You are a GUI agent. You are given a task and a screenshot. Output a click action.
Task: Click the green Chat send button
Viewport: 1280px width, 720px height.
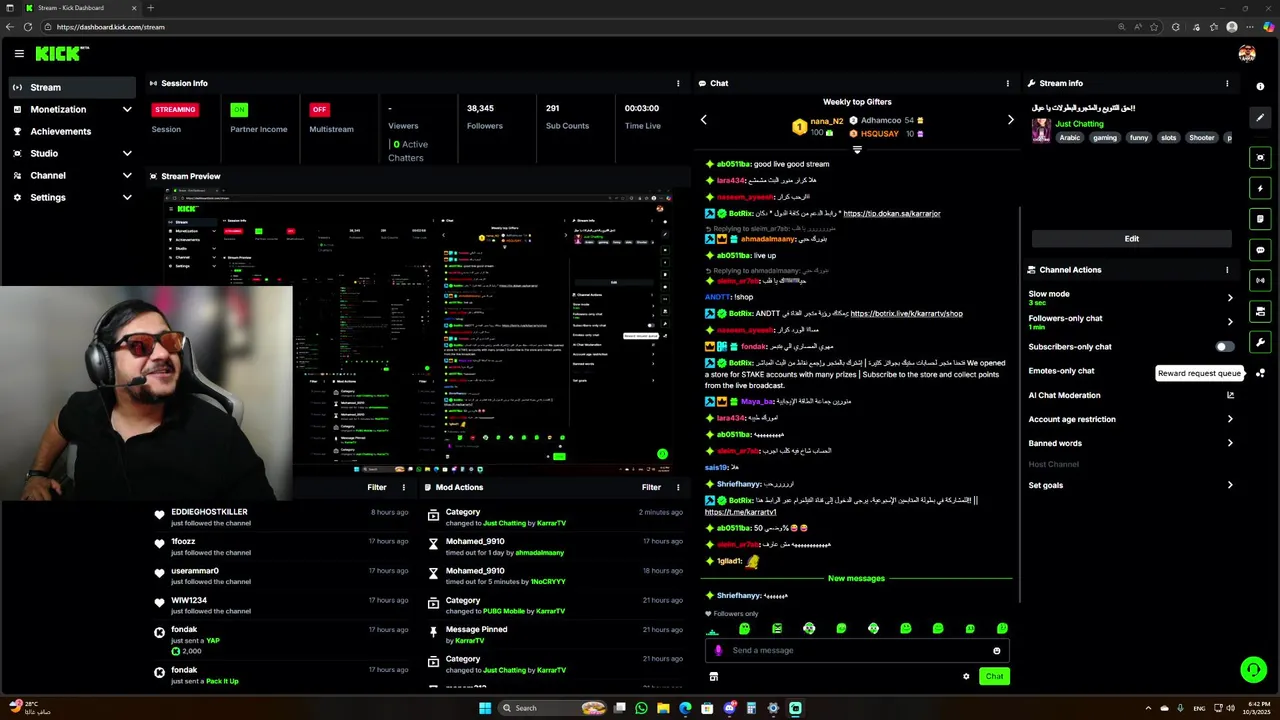click(994, 677)
